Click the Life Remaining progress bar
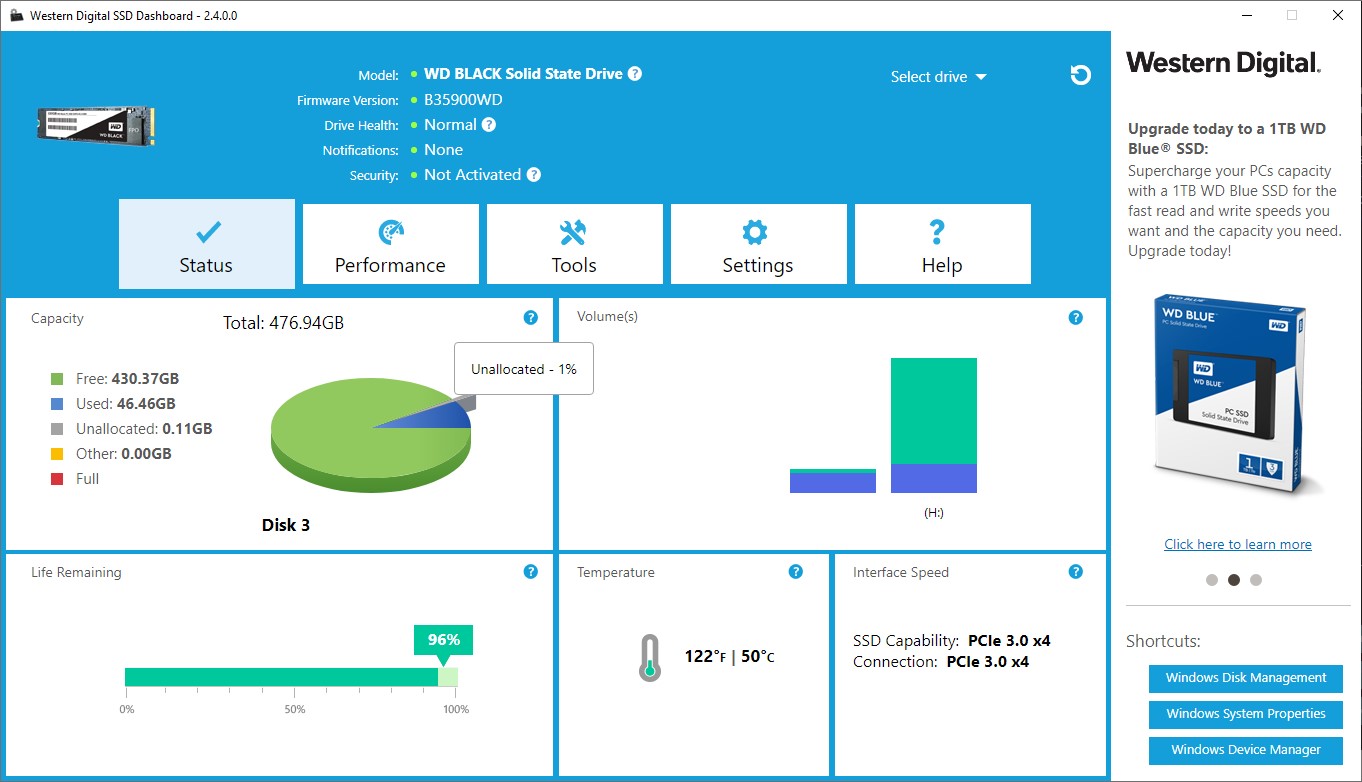This screenshot has height=782, width=1362. [x=290, y=677]
